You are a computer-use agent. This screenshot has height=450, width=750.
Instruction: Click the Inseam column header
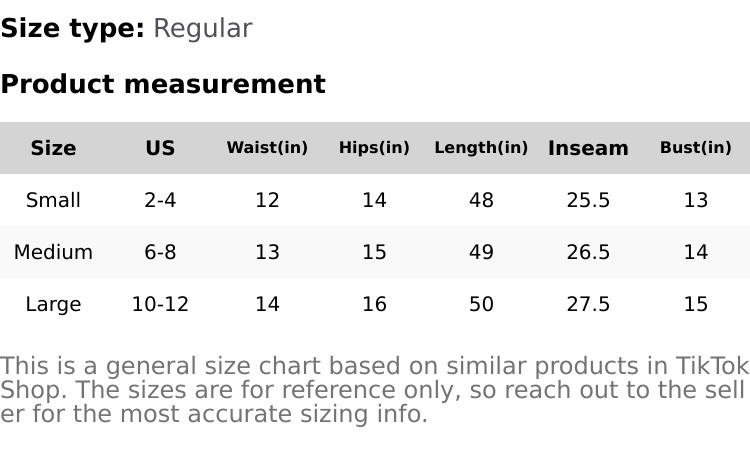pyautogui.click(x=588, y=148)
